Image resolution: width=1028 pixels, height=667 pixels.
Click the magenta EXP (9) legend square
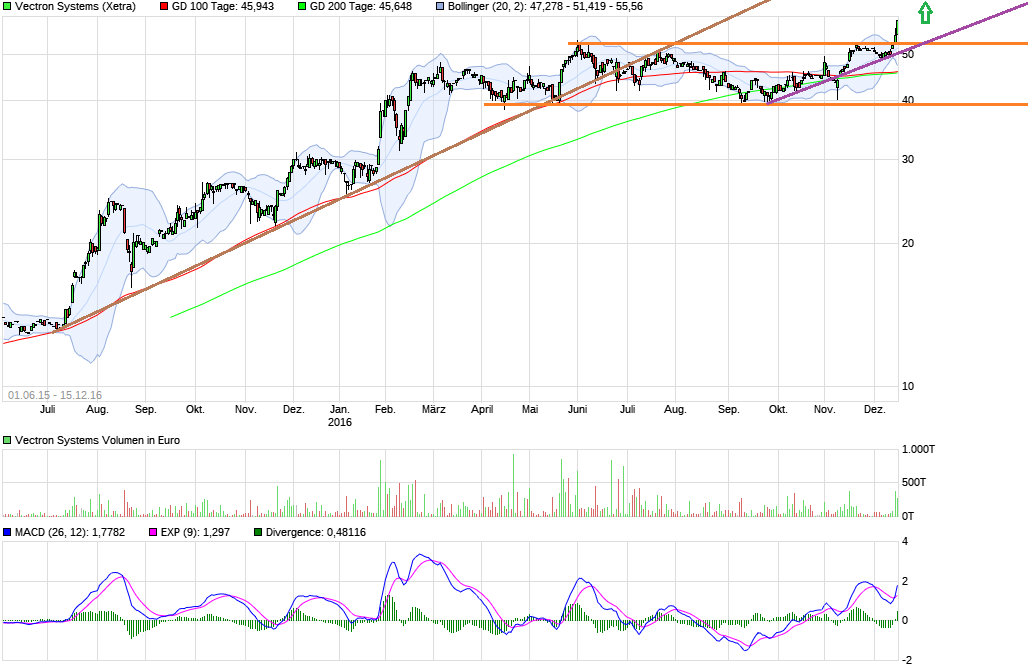click(153, 532)
